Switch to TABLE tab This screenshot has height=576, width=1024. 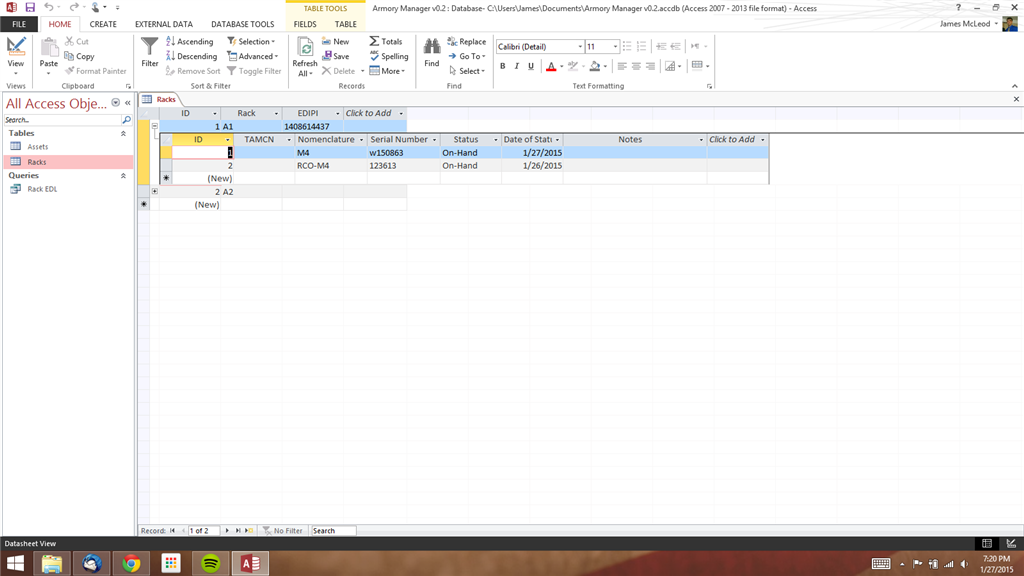pyautogui.click(x=345, y=24)
